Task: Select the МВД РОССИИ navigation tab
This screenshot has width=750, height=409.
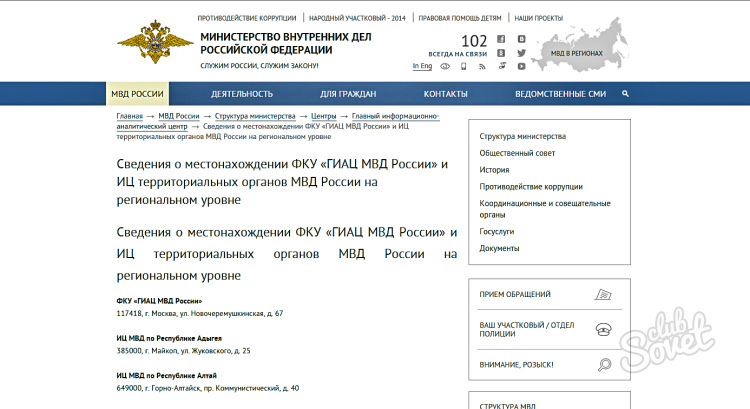Action: pyautogui.click(x=138, y=94)
